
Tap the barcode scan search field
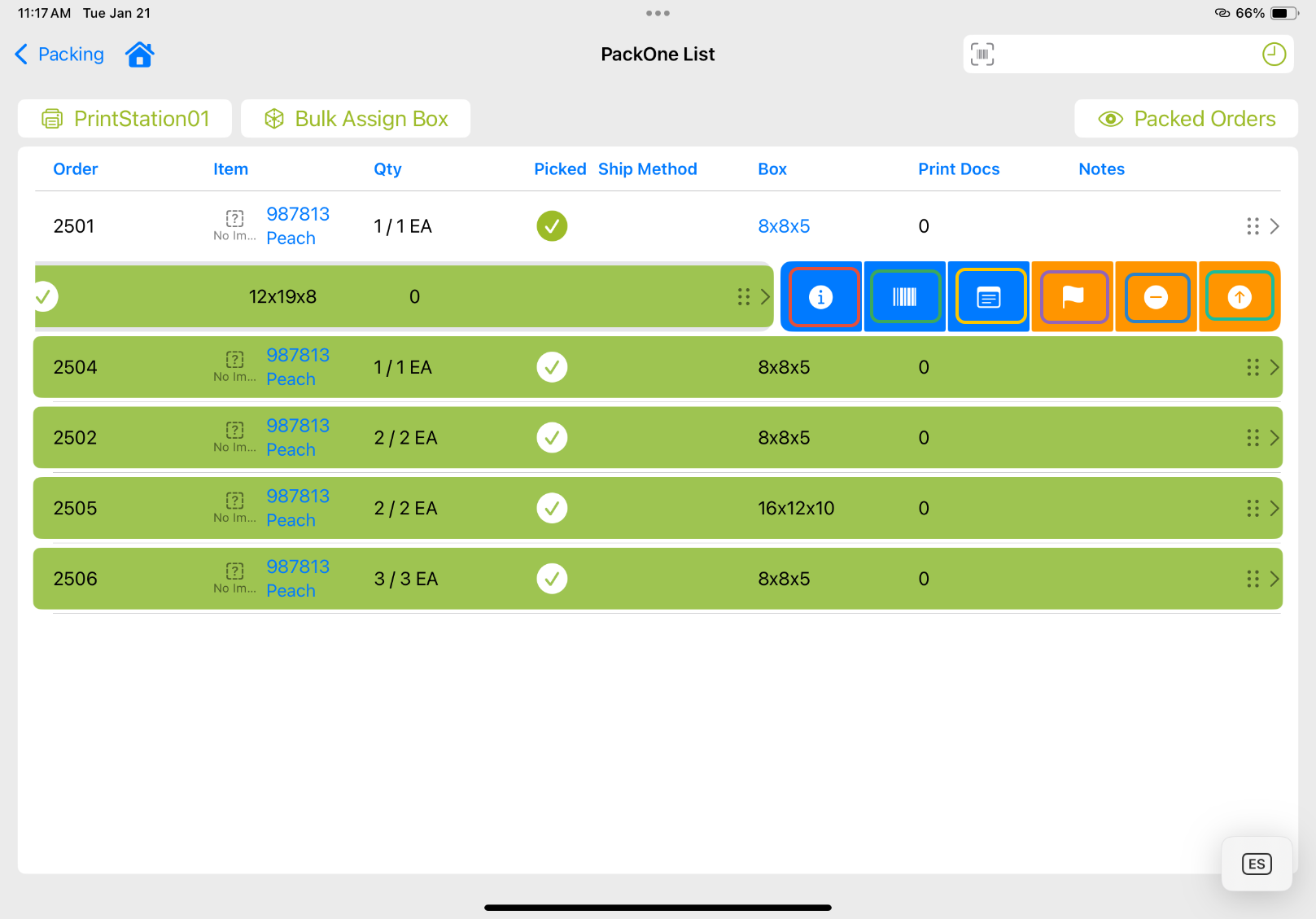click(x=1123, y=55)
